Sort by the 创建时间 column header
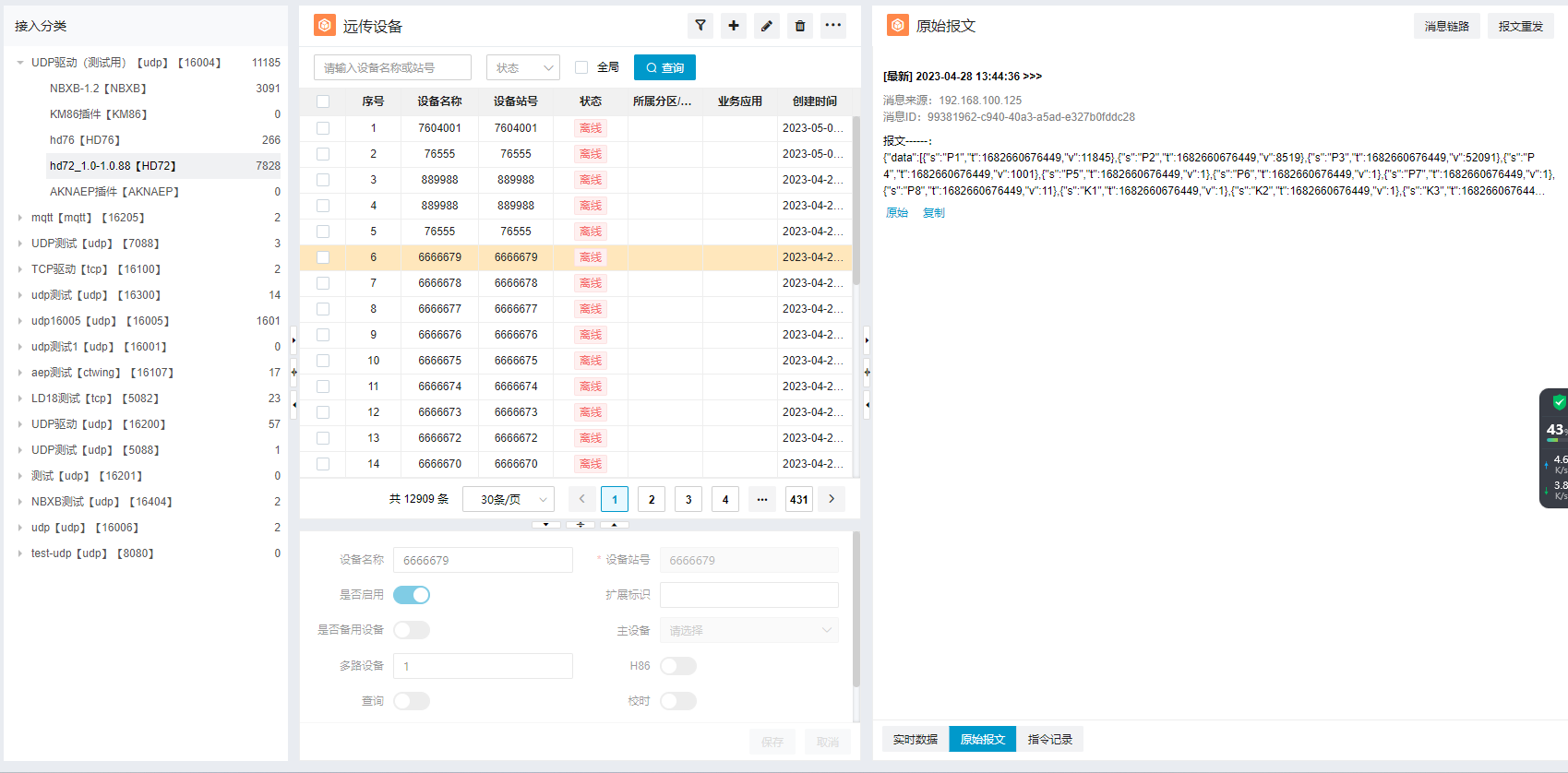 815,101
